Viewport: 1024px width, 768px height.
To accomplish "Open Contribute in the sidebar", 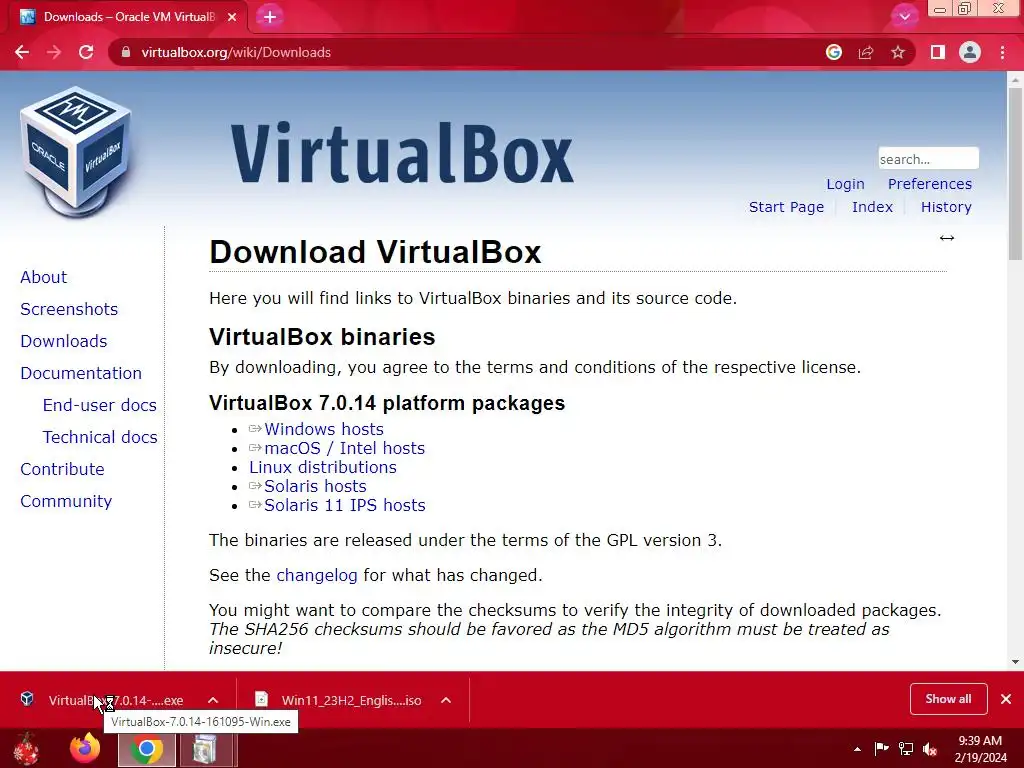I will point(62,469).
